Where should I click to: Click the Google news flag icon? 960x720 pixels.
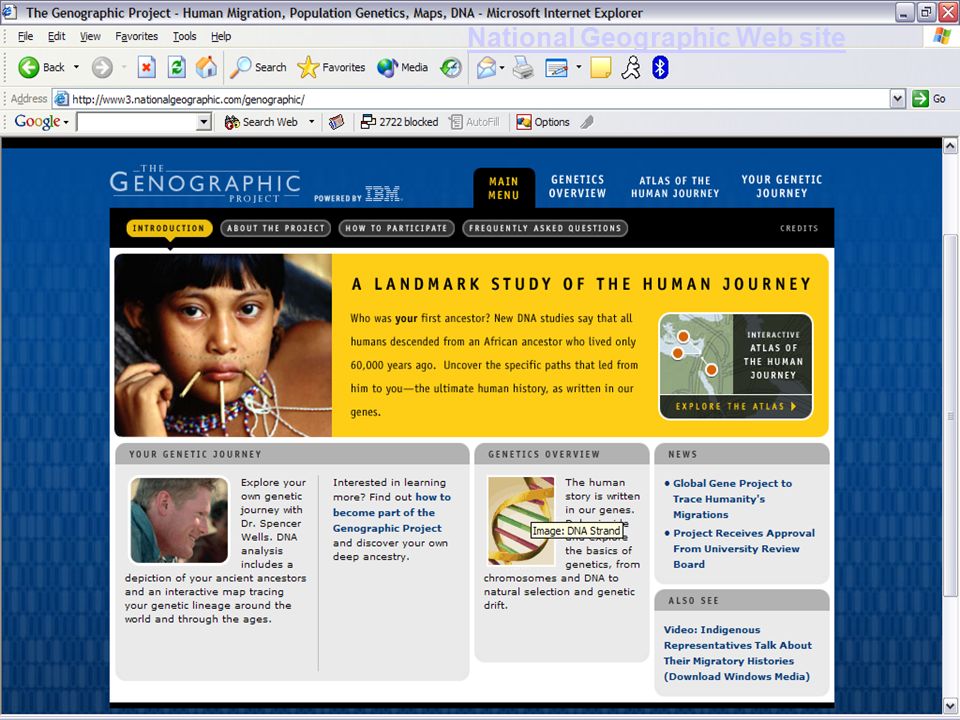coord(336,122)
